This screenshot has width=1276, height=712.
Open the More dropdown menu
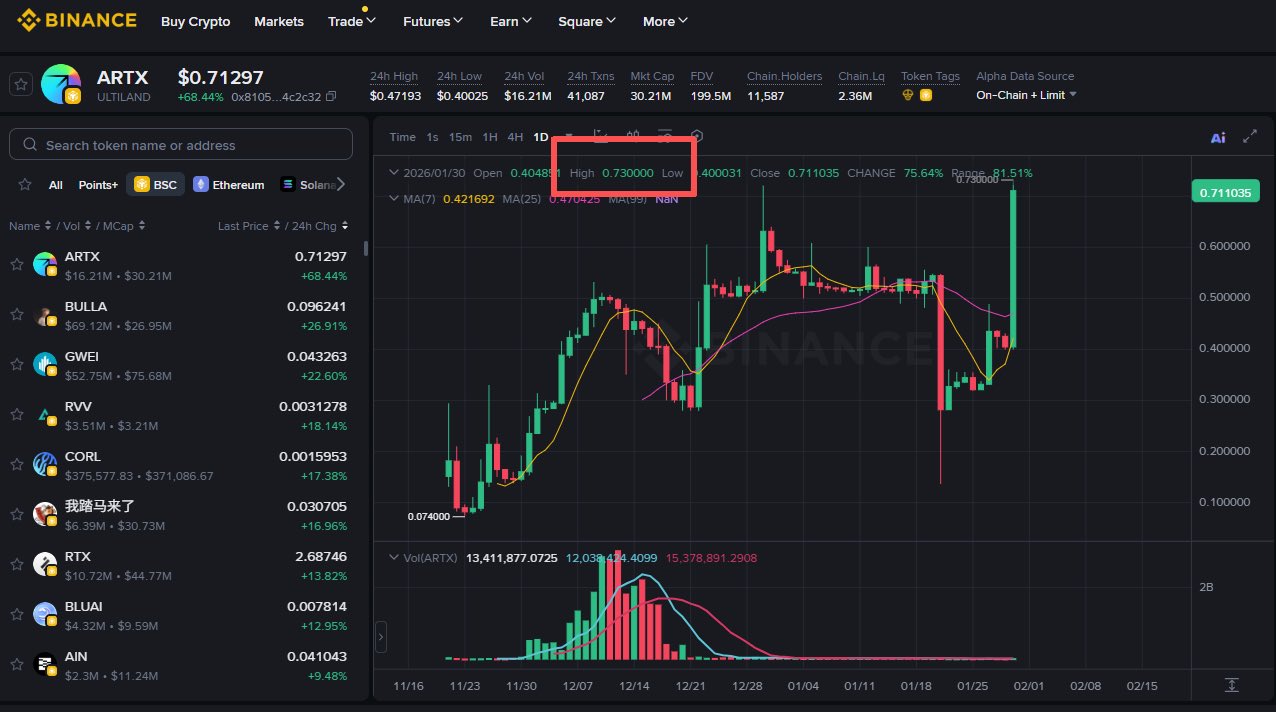[665, 21]
